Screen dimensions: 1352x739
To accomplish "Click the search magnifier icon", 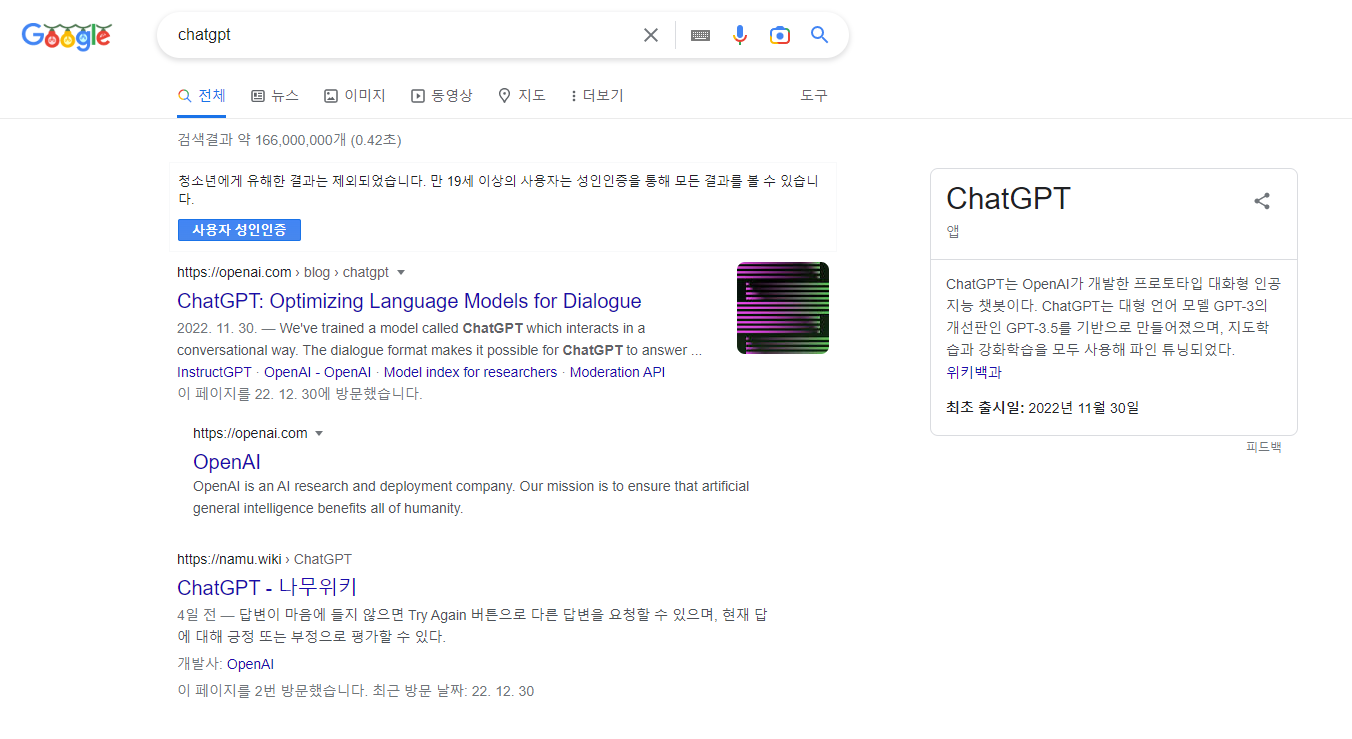I will pyautogui.click(x=819, y=35).
